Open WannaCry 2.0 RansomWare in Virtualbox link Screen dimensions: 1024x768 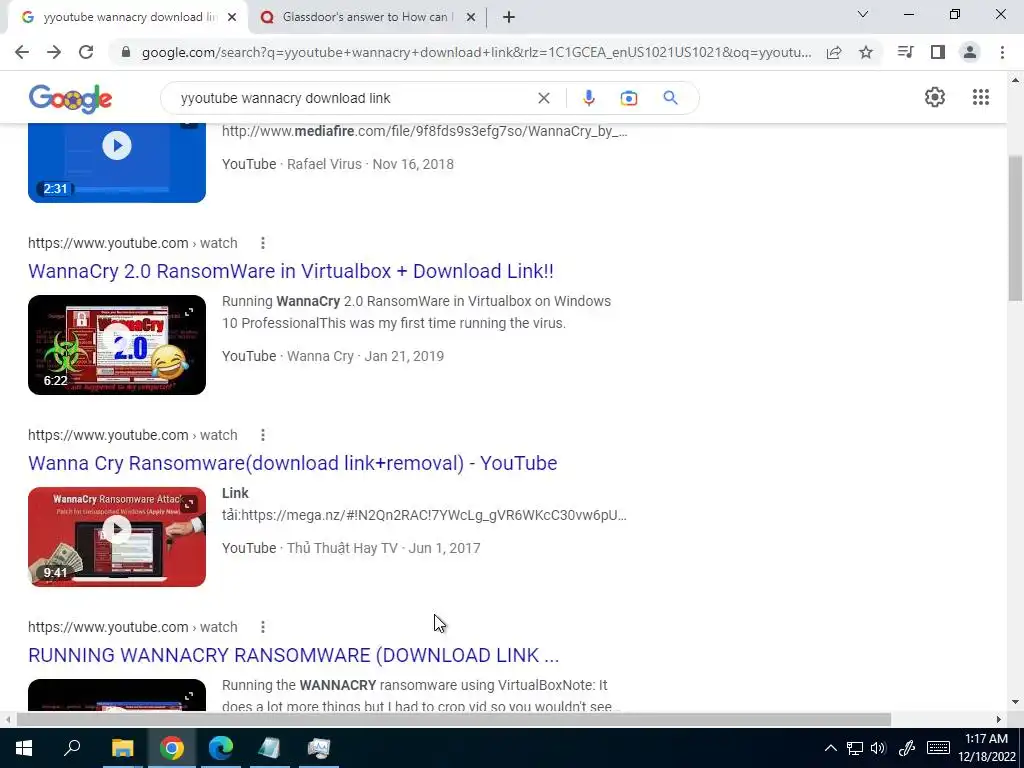coord(291,271)
